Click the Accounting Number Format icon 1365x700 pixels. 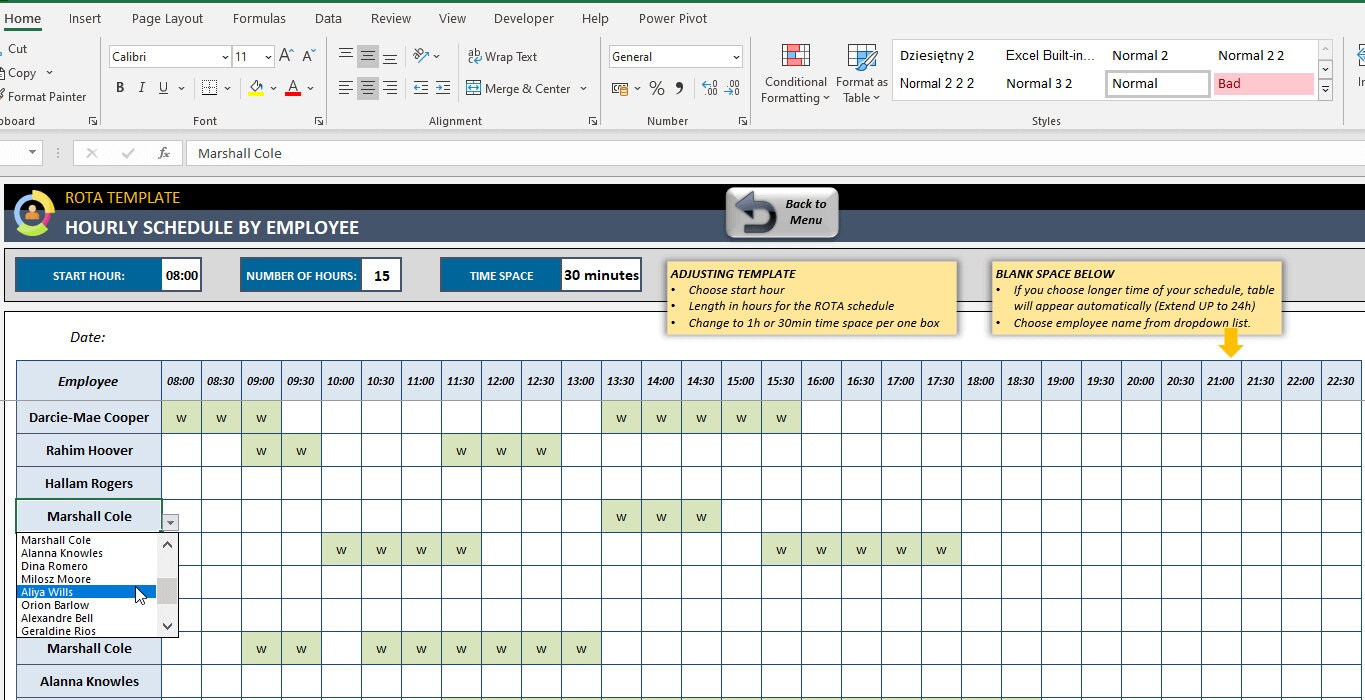[621, 88]
